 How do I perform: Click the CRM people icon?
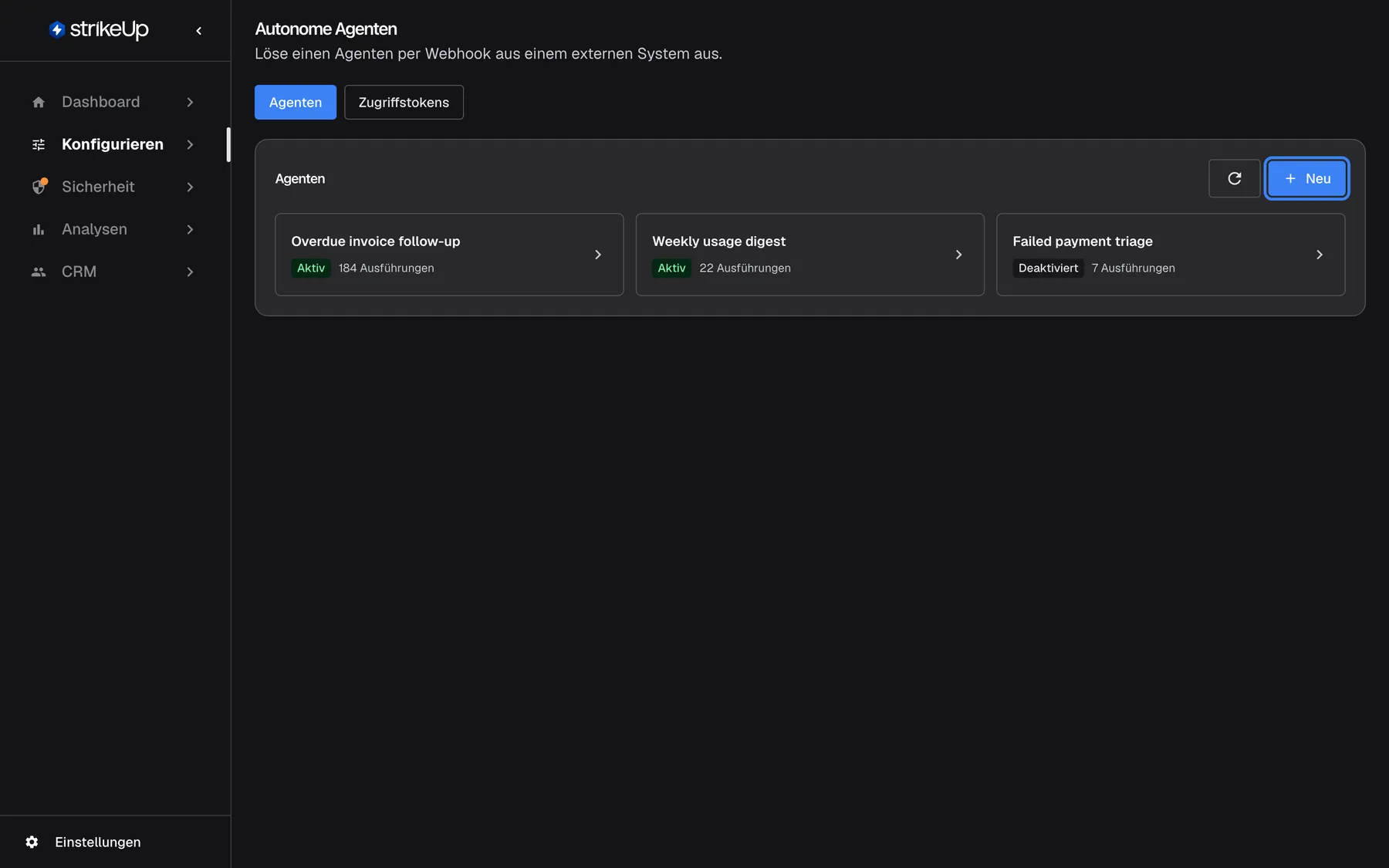(x=39, y=272)
